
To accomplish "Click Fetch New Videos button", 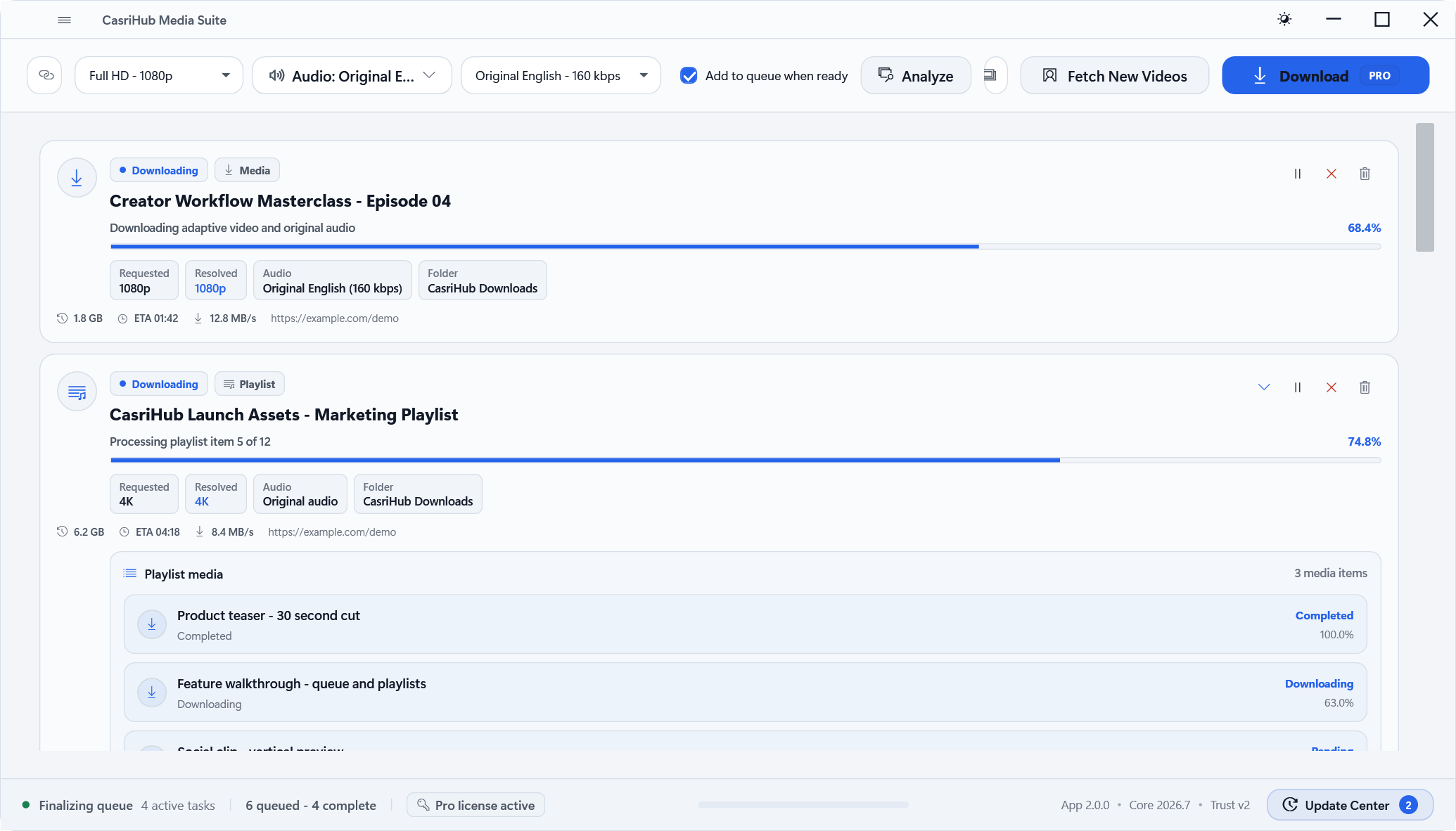I will pyautogui.click(x=1115, y=75).
